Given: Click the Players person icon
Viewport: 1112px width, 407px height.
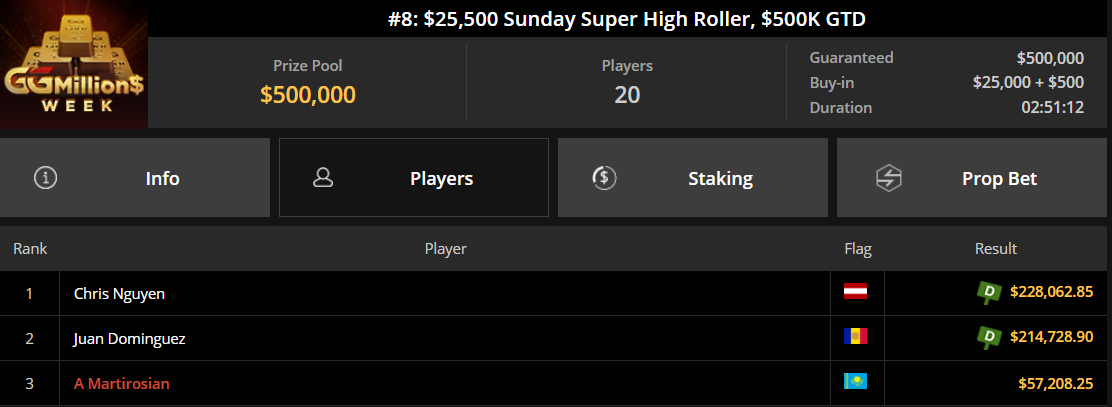Looking at the screenshot, I should pyautogui.click(x=323, y=178).
